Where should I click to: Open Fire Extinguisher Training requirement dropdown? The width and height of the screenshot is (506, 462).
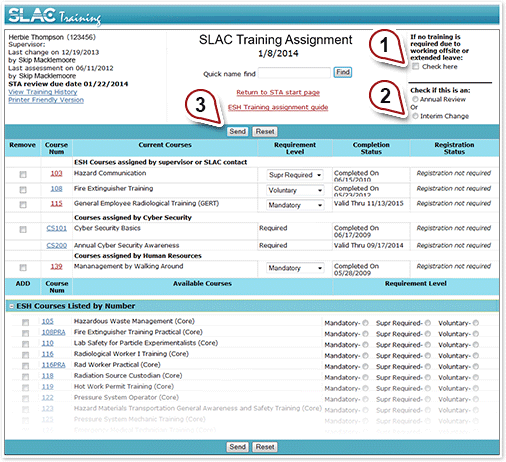point(295,190)
